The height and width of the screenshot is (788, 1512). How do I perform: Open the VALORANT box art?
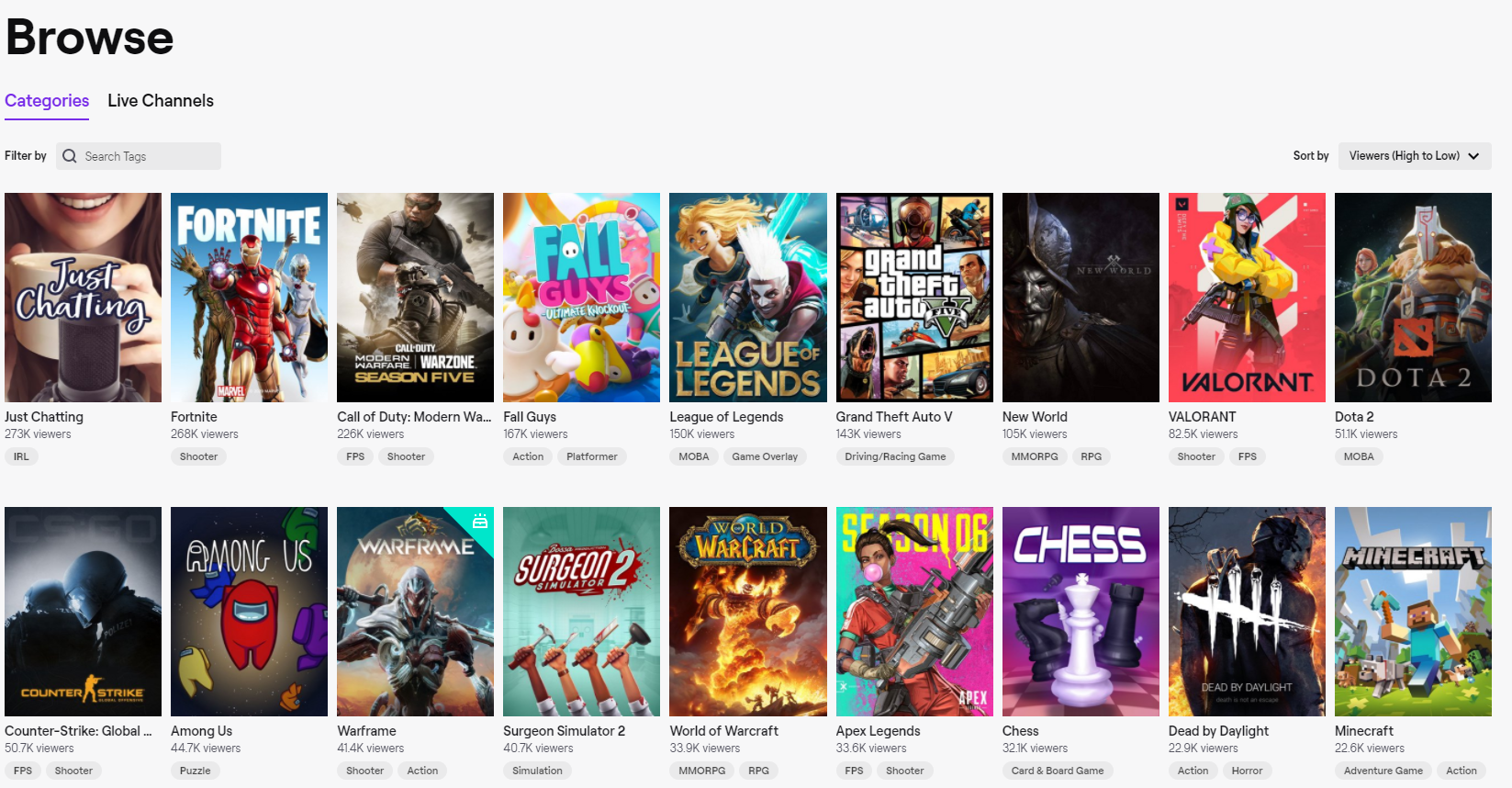coord(1247,298)
